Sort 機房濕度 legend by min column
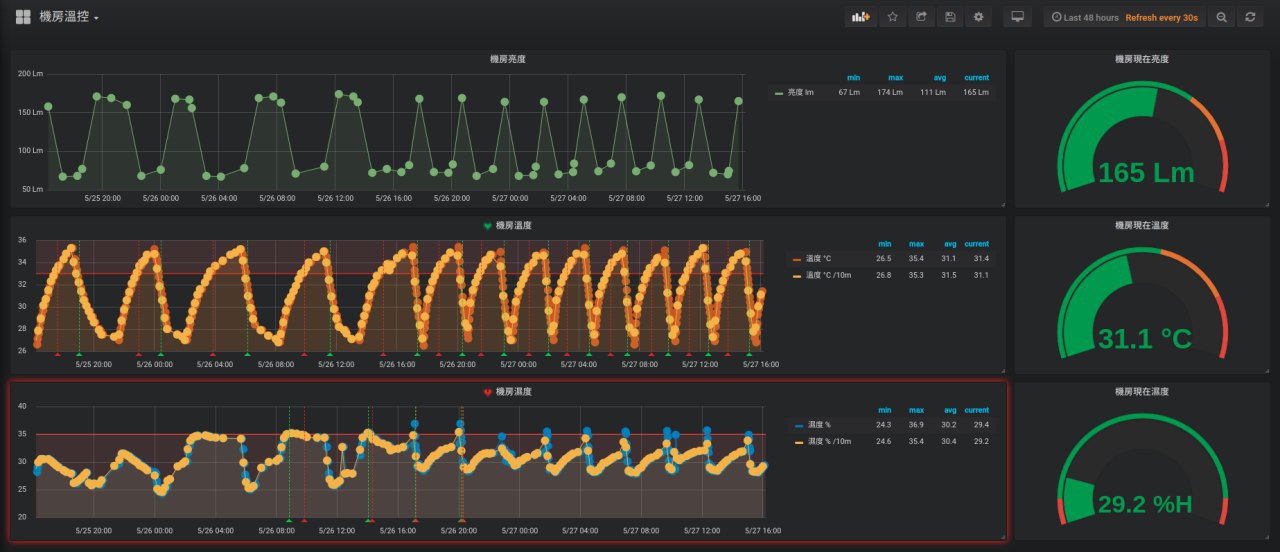The height and width of the screenshot is (552, 1280). click(x=885, y=410)
